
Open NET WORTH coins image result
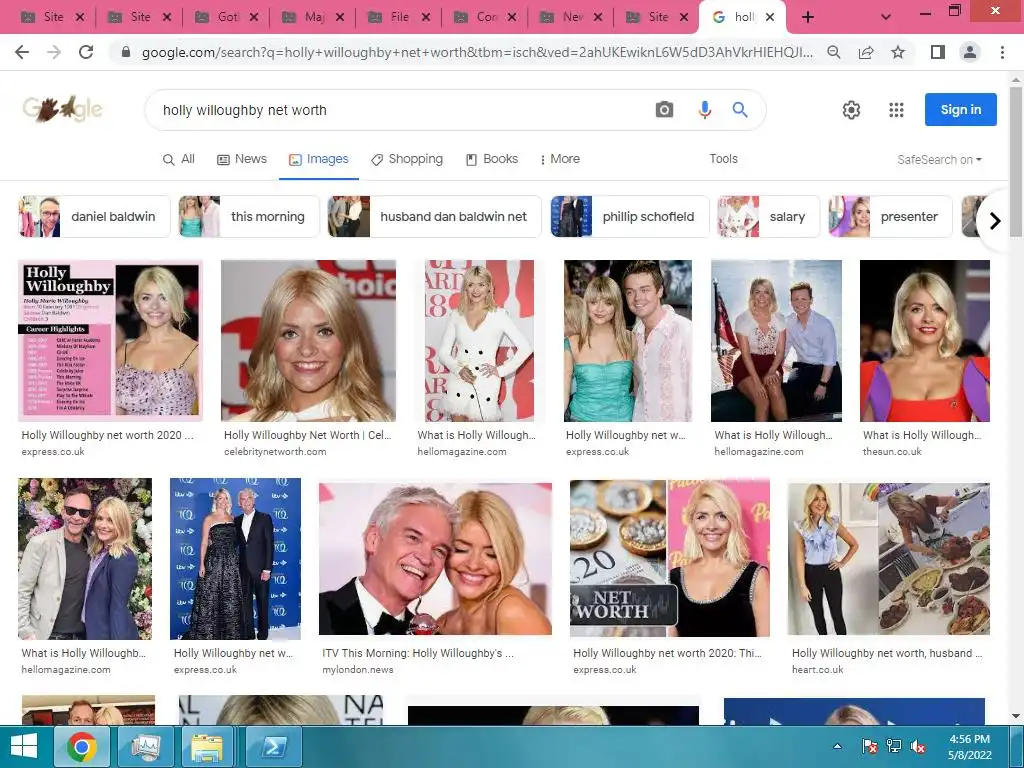[669, 558]
